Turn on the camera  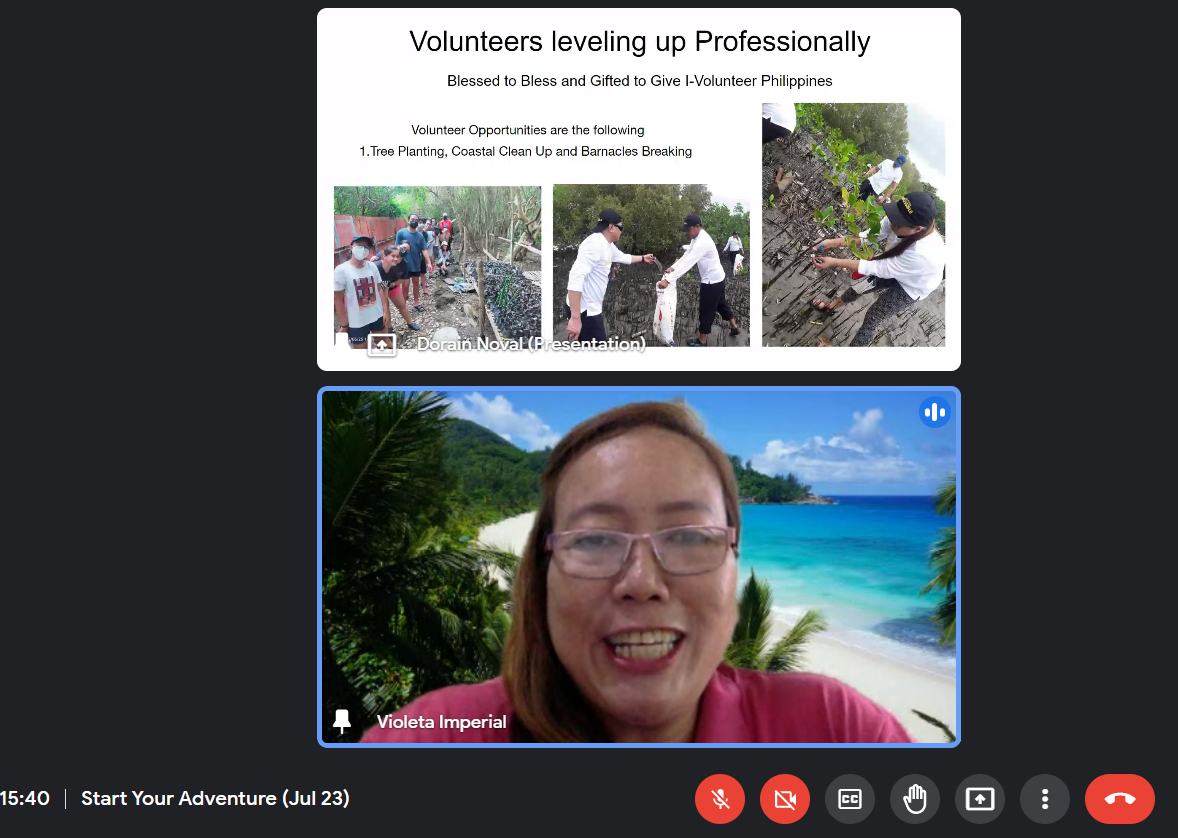pos(785,799)
